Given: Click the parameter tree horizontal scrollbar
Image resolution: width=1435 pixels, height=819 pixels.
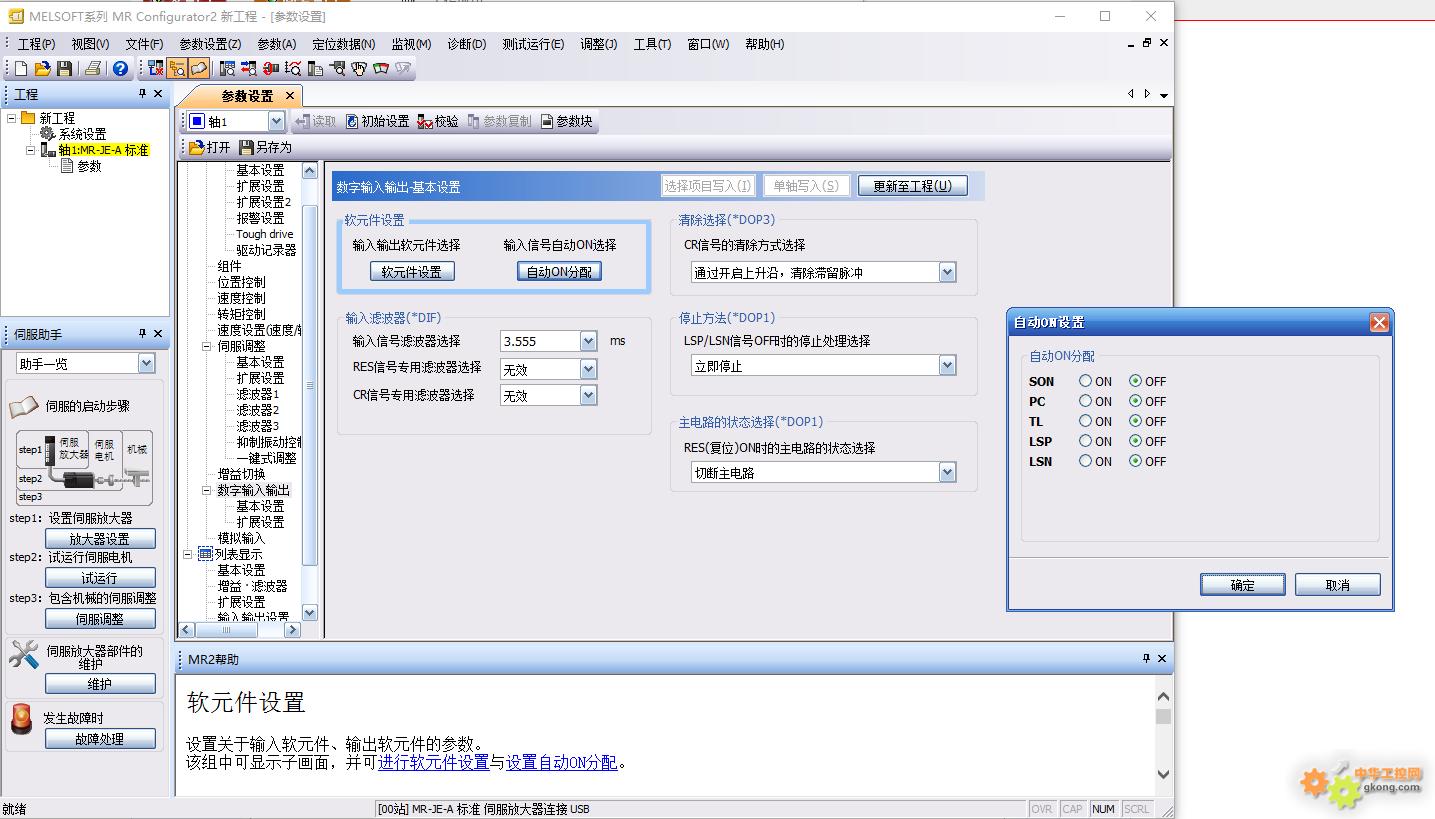Looking at the screenshot, I should (239, 630).
